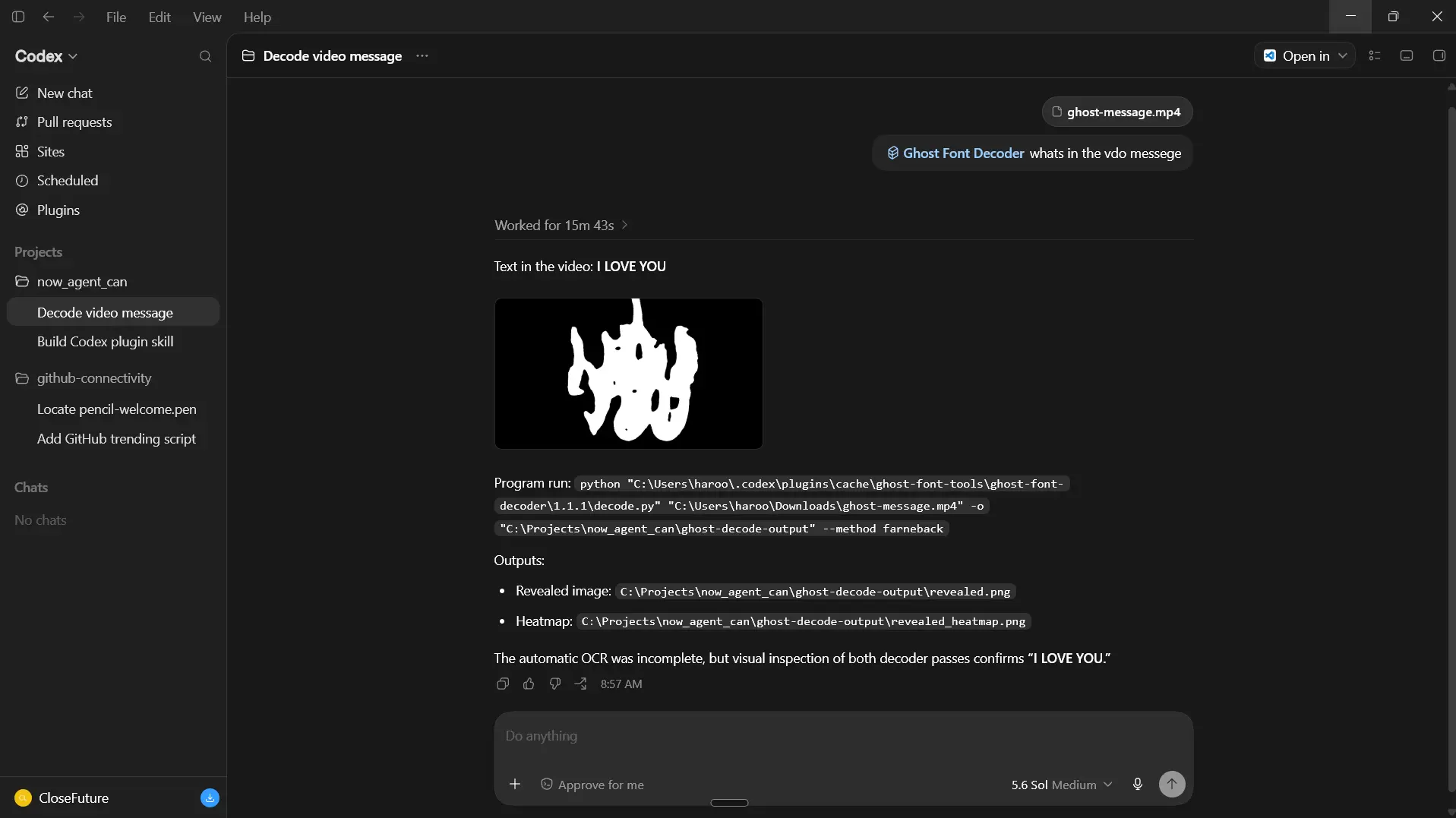The image size is (1456, 818).
Task: Go back with the left arrow
Action: tap(49, 17)
